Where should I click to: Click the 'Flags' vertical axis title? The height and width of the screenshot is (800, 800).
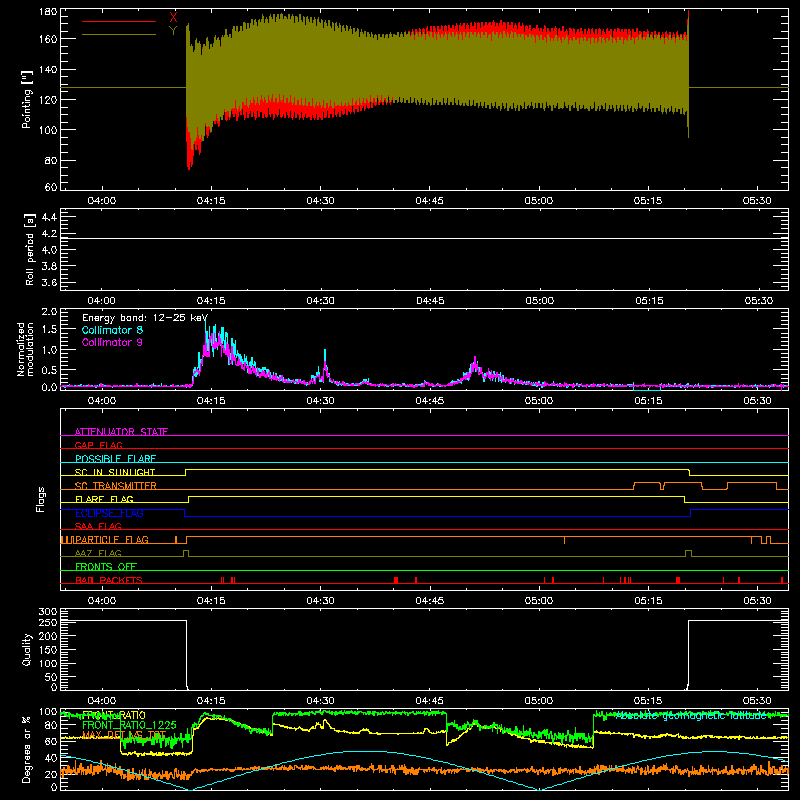click(x=41, y=499)
